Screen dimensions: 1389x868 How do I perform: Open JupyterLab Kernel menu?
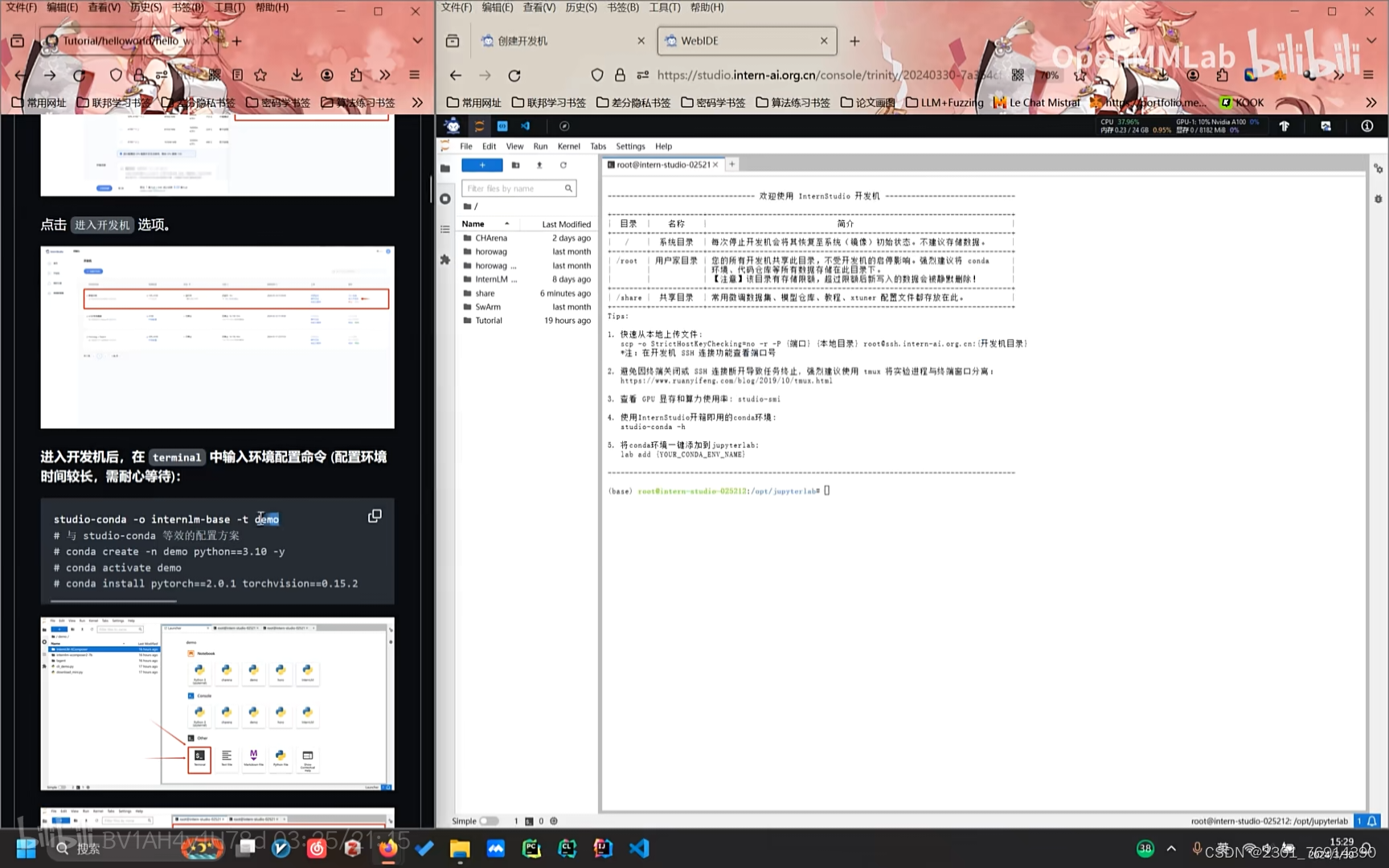pos(569,146)
